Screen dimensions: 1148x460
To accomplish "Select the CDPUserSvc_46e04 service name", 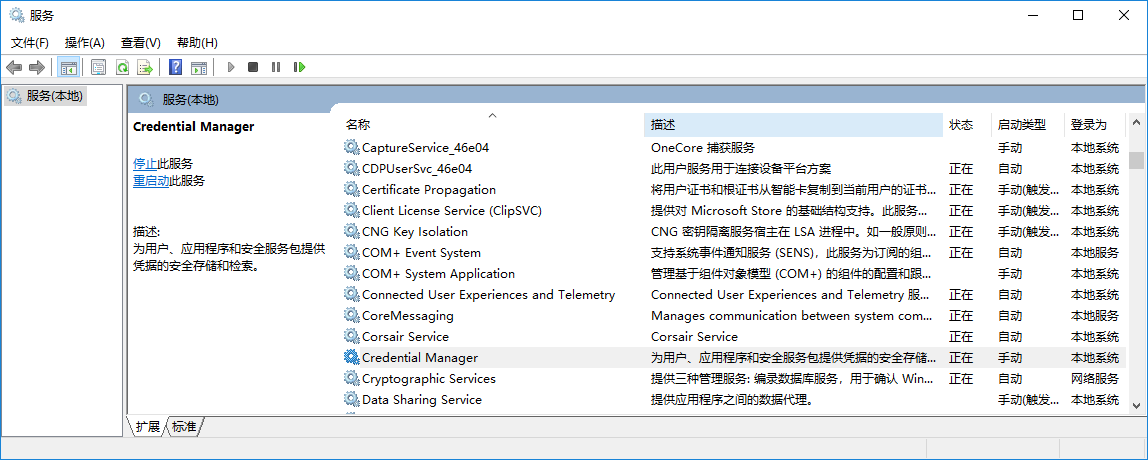I will (417, 168).
